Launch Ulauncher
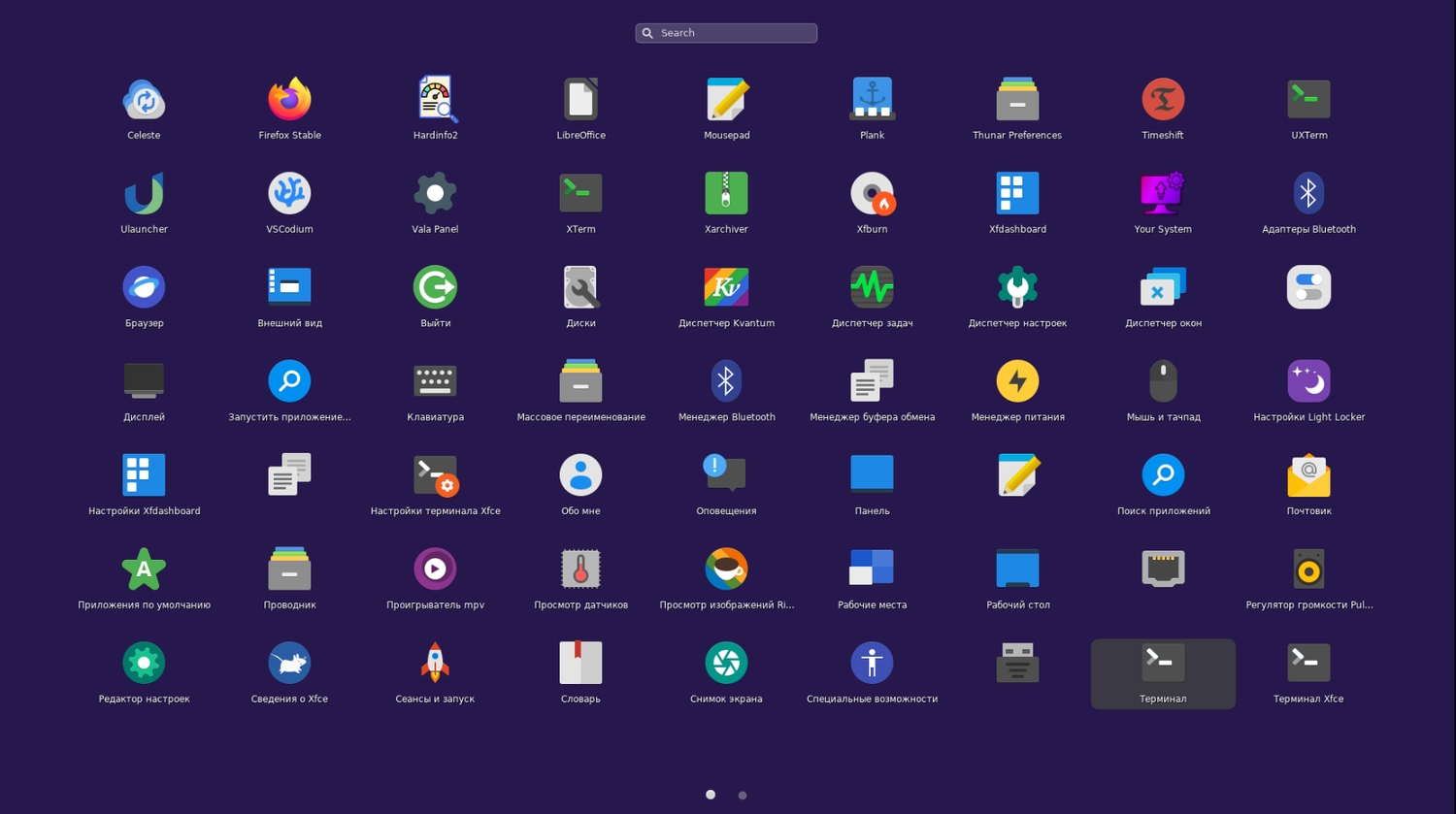This screenshot has height=814, width=1456. pos(144,193)
